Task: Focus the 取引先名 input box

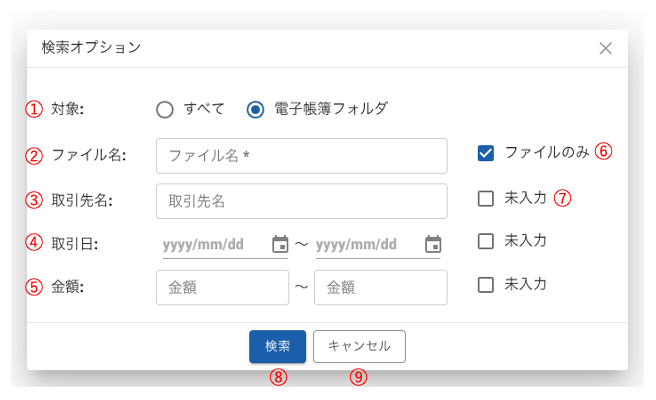Action: [x=301, y=201]
